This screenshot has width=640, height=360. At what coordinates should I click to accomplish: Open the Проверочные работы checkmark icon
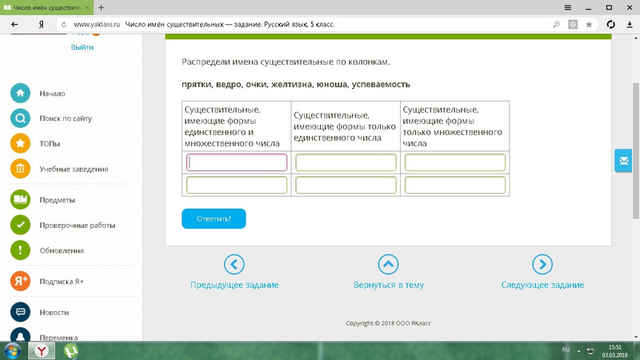tap(20, 225)
